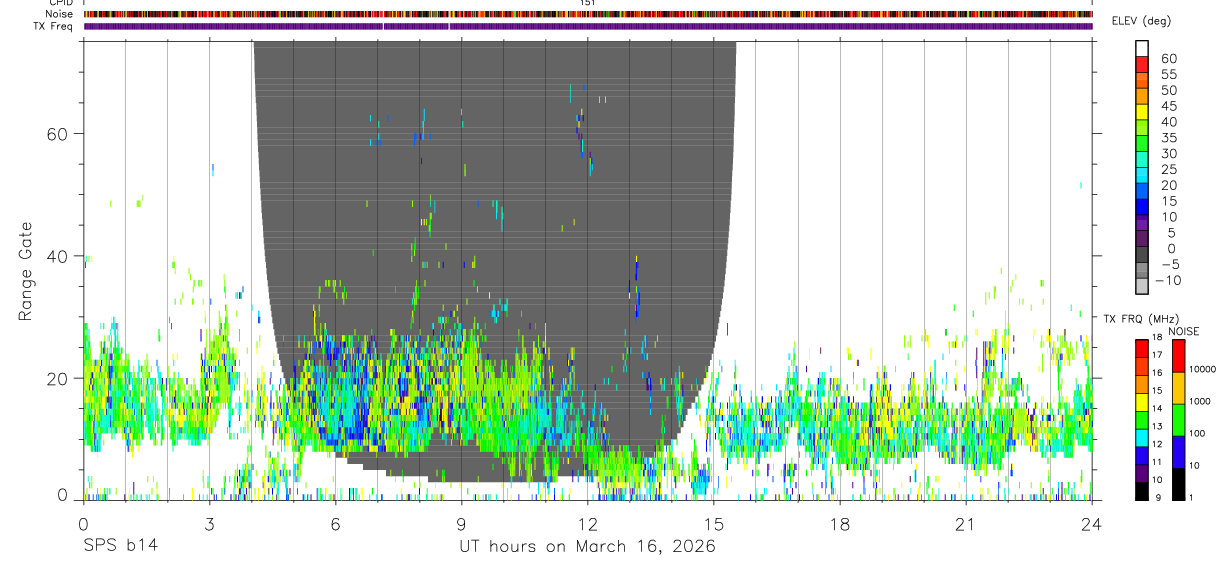Click the '35' label in ELEV legend

(x=1168, y=138)
